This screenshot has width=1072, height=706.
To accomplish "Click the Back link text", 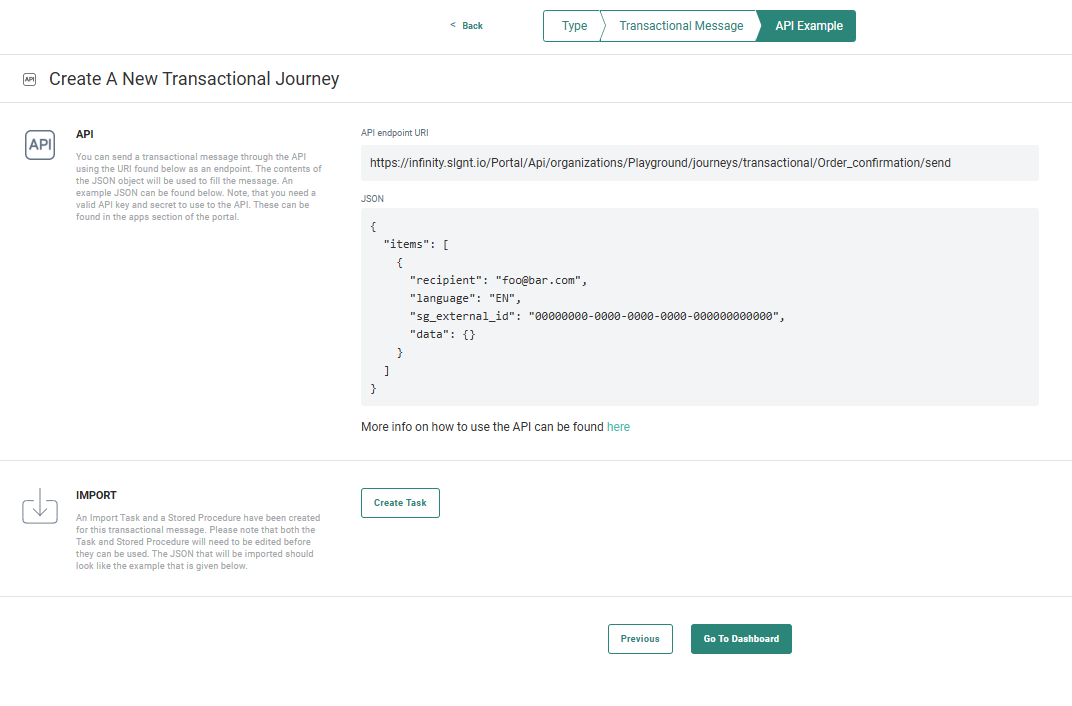I will (x=472, y=26).
